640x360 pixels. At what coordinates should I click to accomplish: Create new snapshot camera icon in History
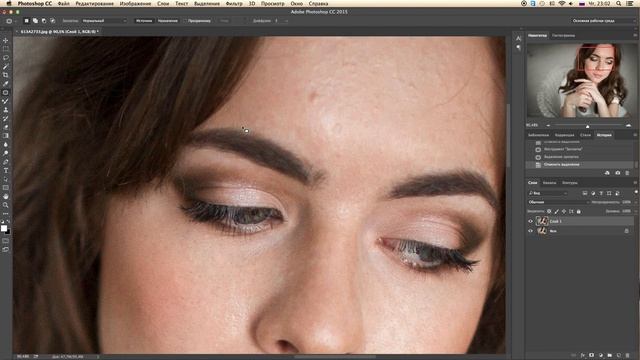[618, 173]
